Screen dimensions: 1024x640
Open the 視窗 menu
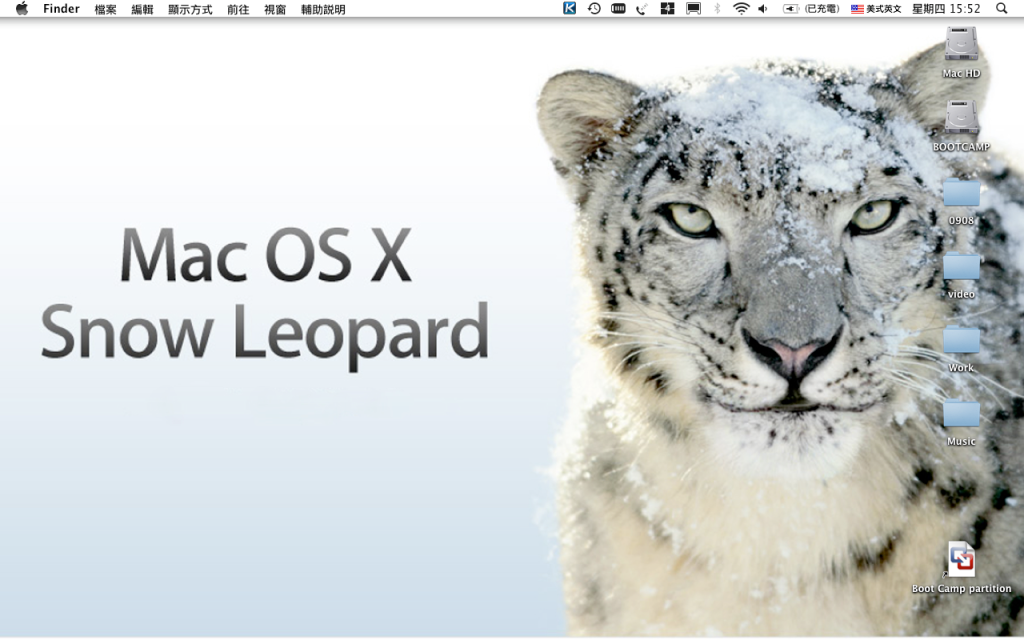coord(275,9)
